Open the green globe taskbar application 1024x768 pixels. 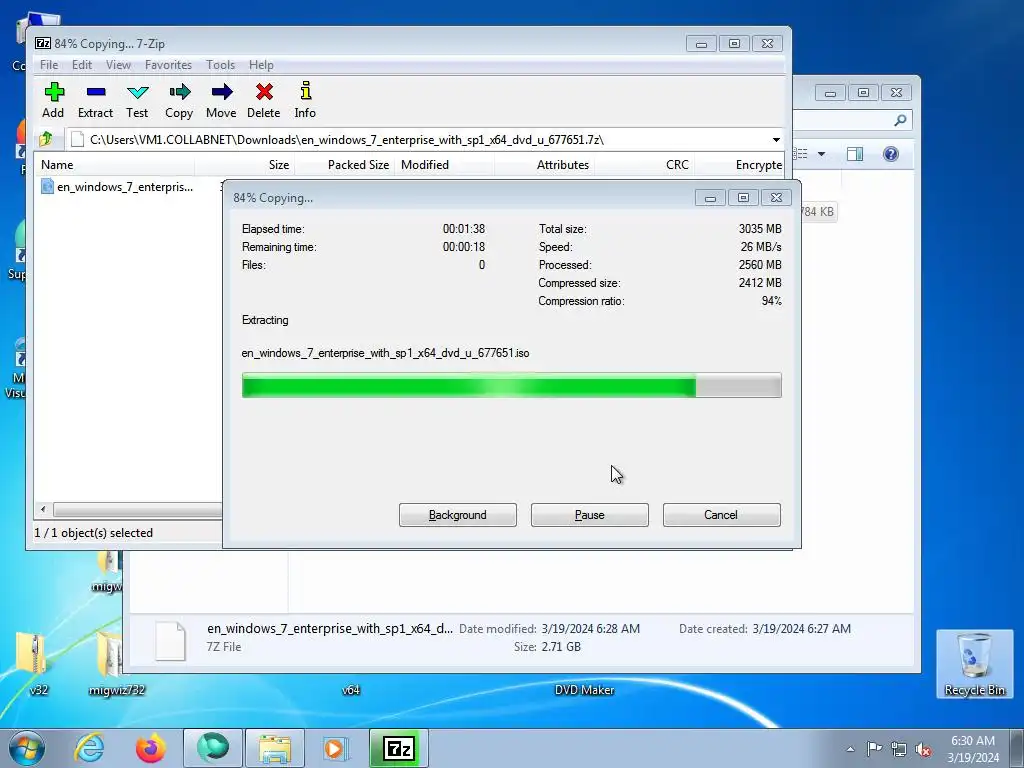pos(213,748)
